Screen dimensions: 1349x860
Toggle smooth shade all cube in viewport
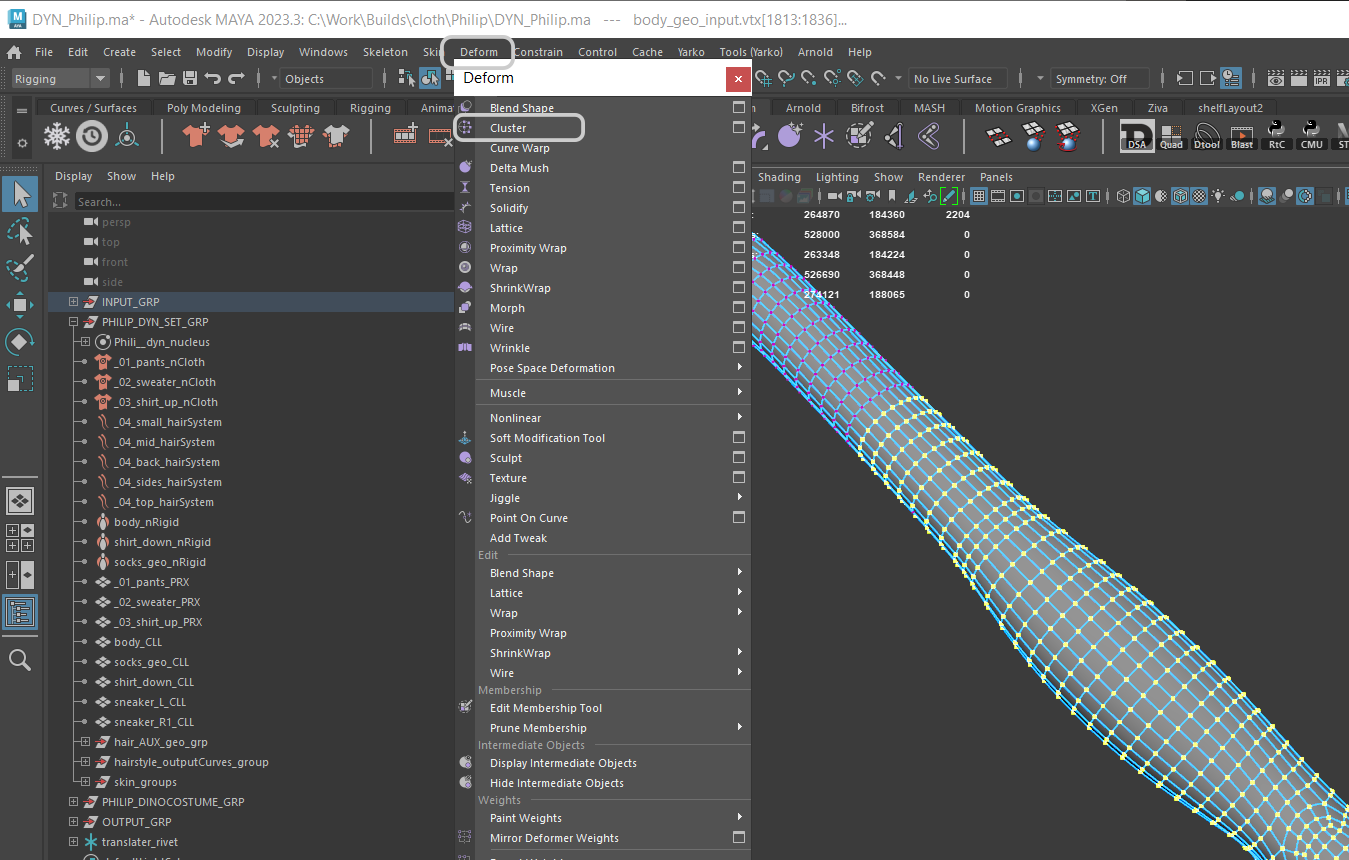1142,196
